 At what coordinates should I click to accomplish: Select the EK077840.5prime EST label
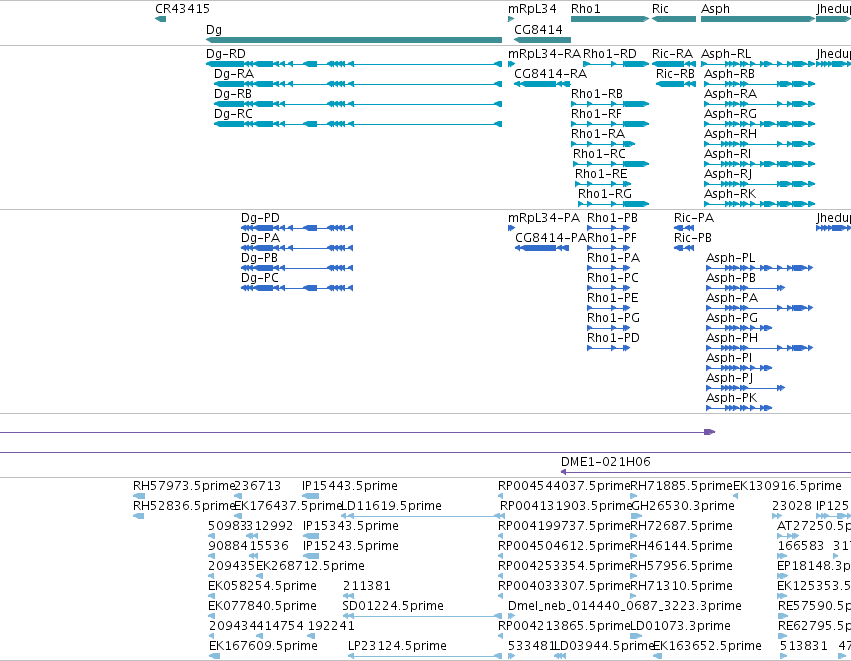263,606
